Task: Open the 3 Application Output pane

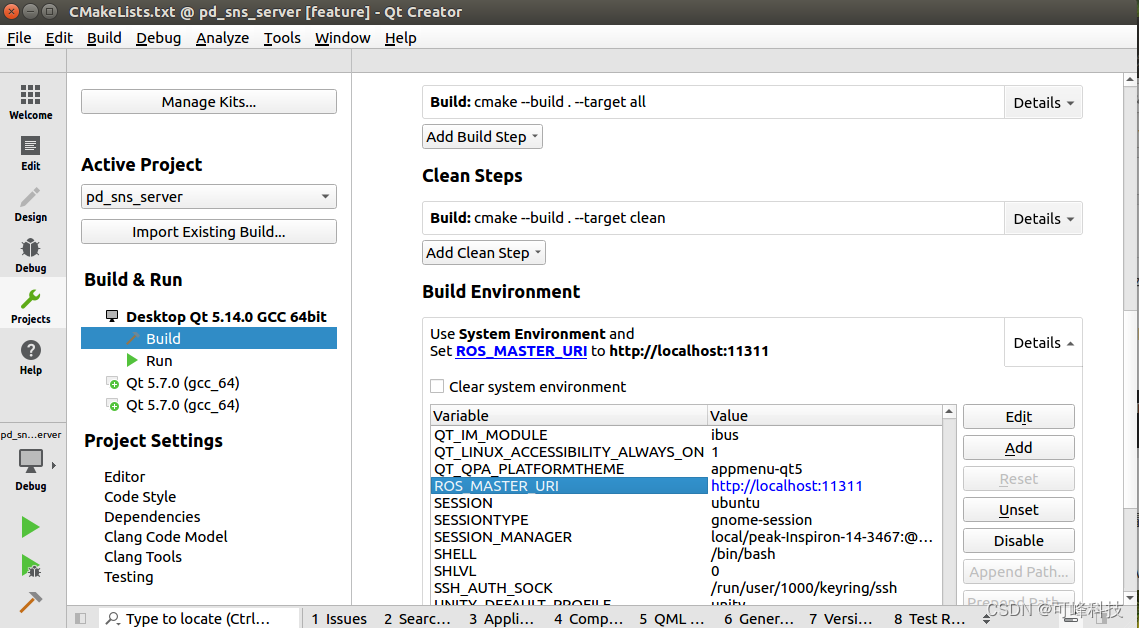Action: (501, 619)
